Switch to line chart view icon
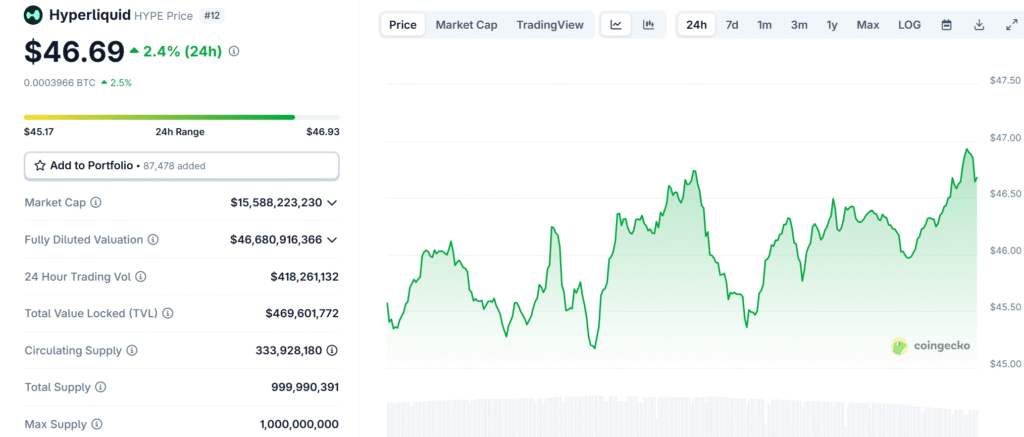This screenshot has width=1024, height=437. (616, 25)
